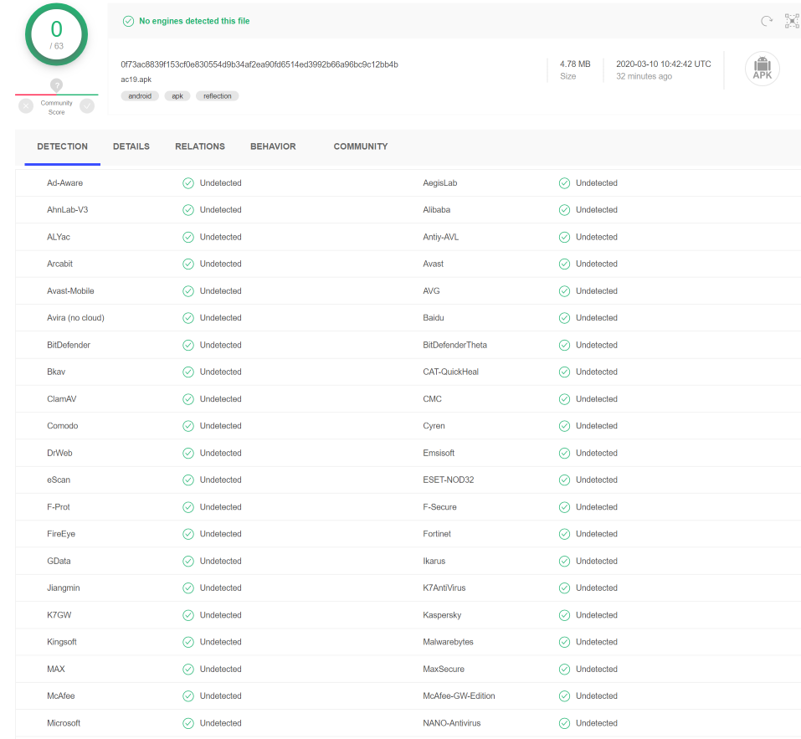Click the AhnLab-V3 undetected check icon

[x=188, y=210]
